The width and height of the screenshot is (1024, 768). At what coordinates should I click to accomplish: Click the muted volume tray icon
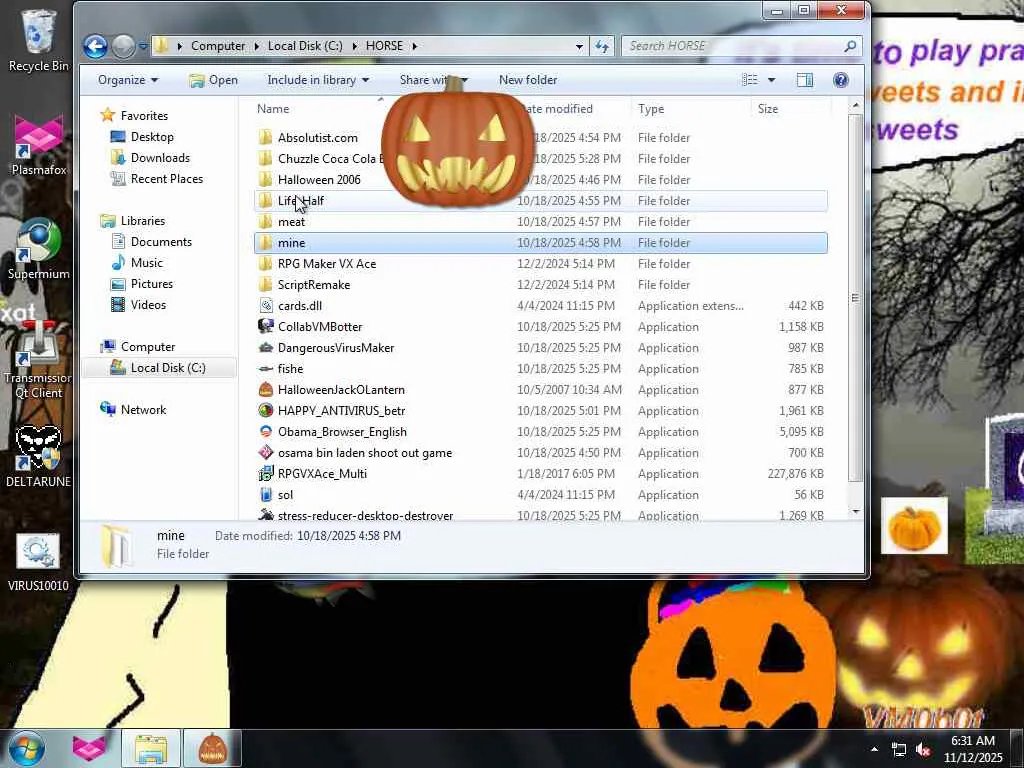(923, 750)
